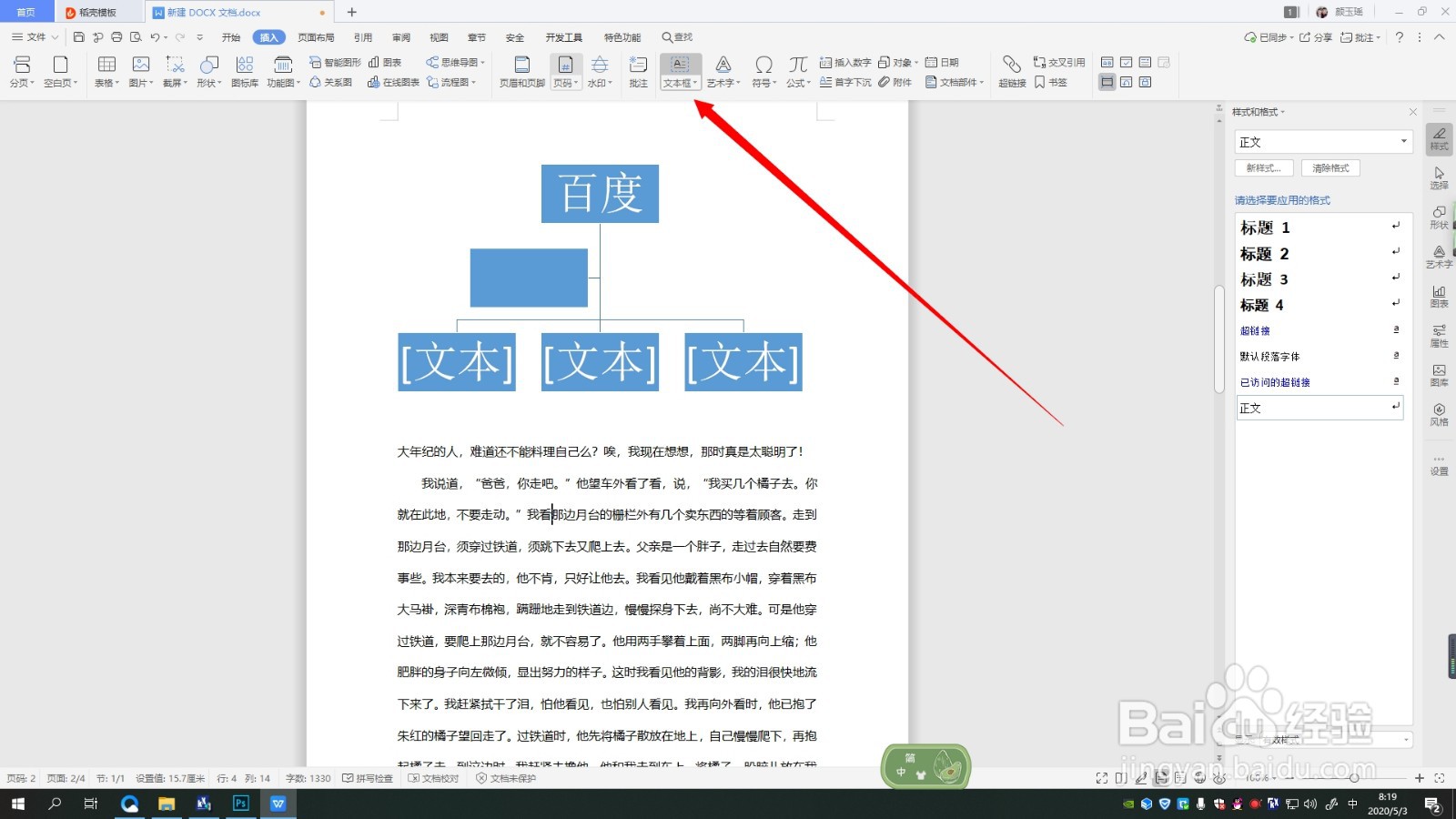Open the 流程图 flowchart dropdown
Screen dimensions: 1456x819
coord(451,82)
